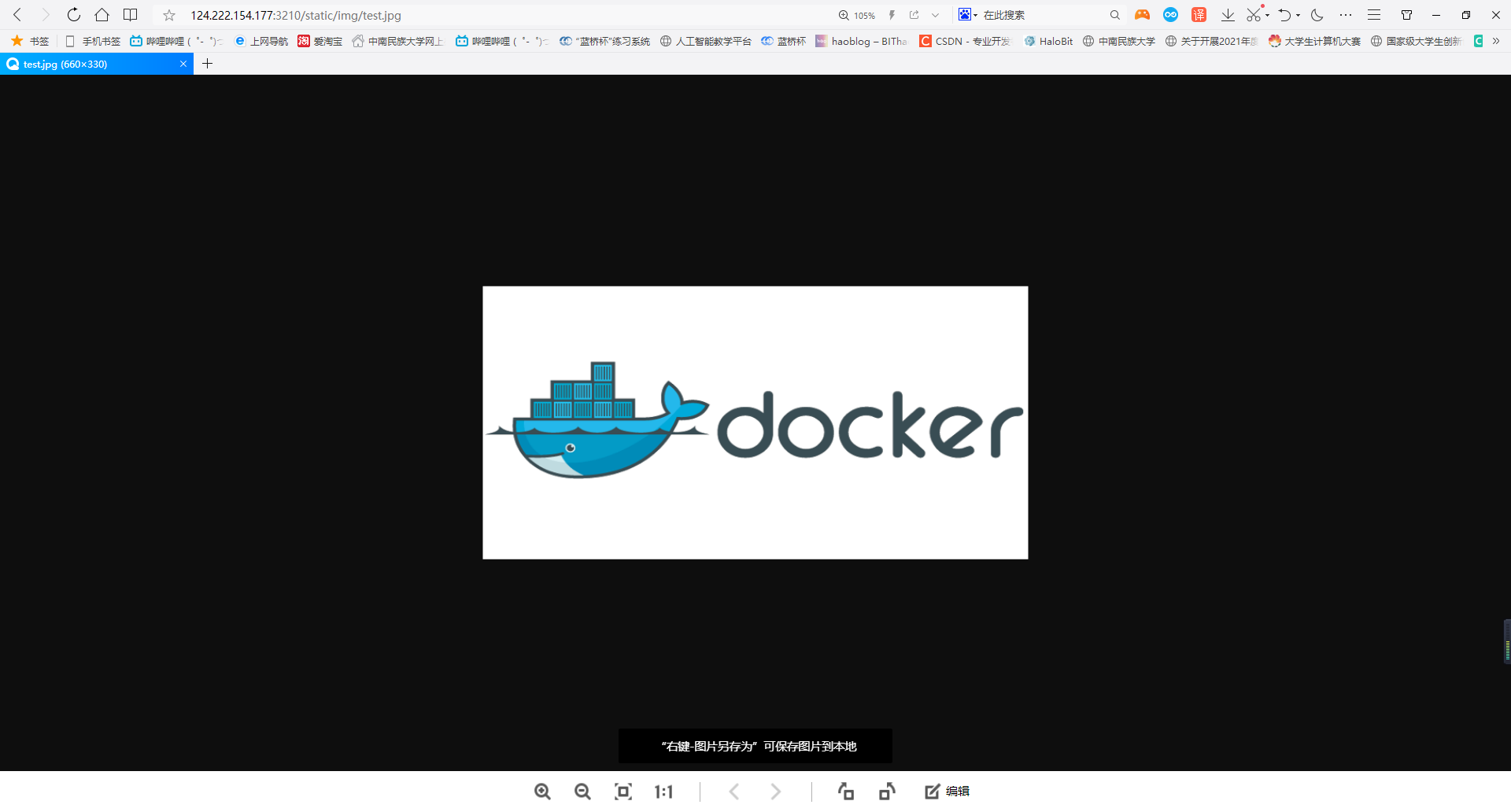1511x812 pixels.
Task: Open the 爱淘宝 bookmark
Action: click(x=320, y=41)
